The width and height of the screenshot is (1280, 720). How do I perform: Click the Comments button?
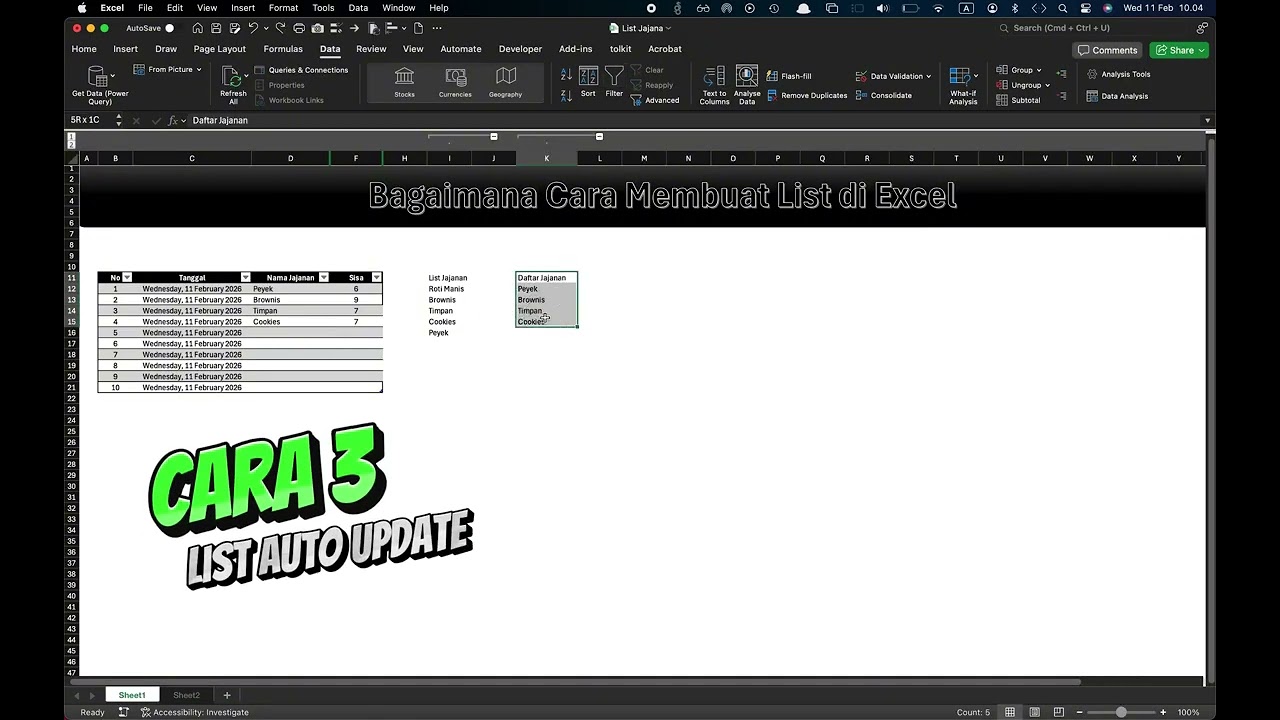pos(1108,50)
